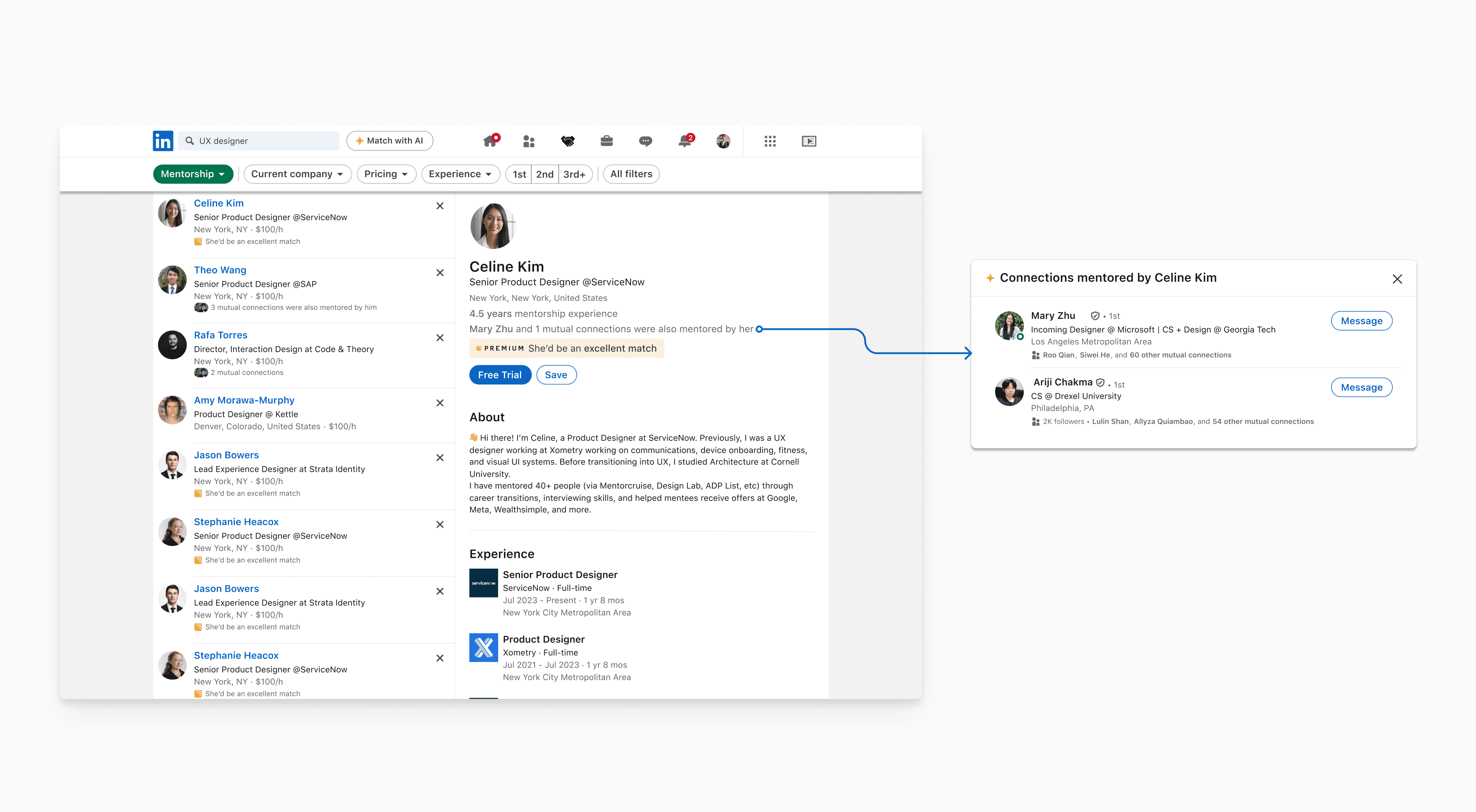Click the All filters button
Screen dimensions: 1476x812
pos(631,174)
